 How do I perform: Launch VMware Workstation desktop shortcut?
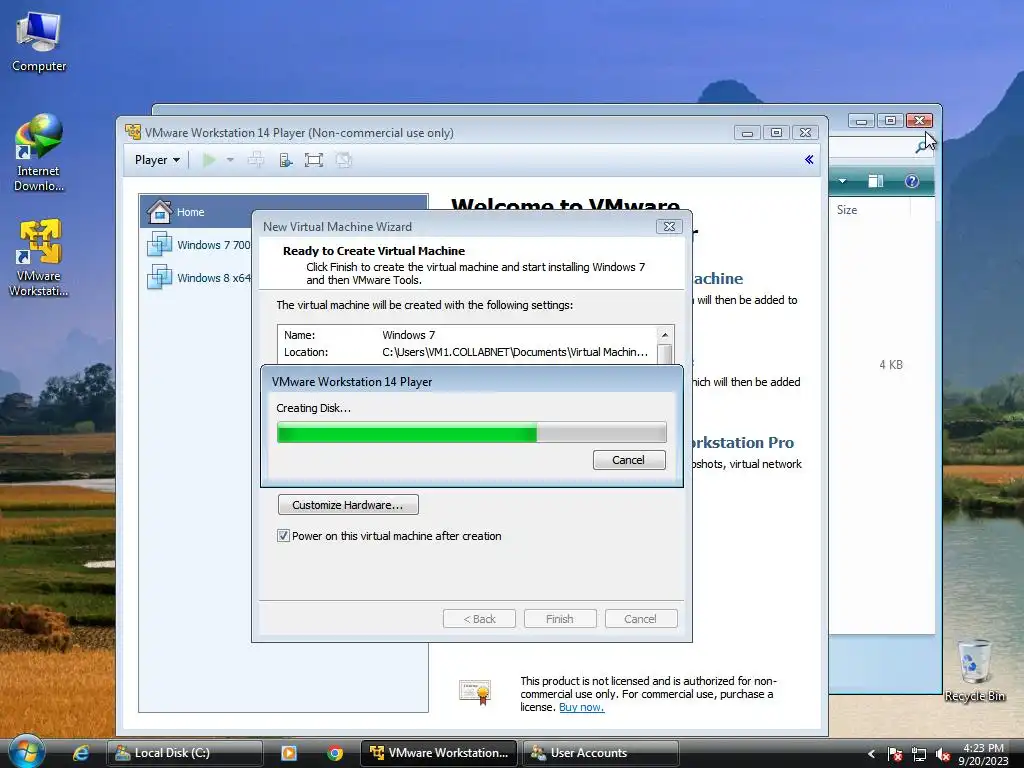(39, 258)
